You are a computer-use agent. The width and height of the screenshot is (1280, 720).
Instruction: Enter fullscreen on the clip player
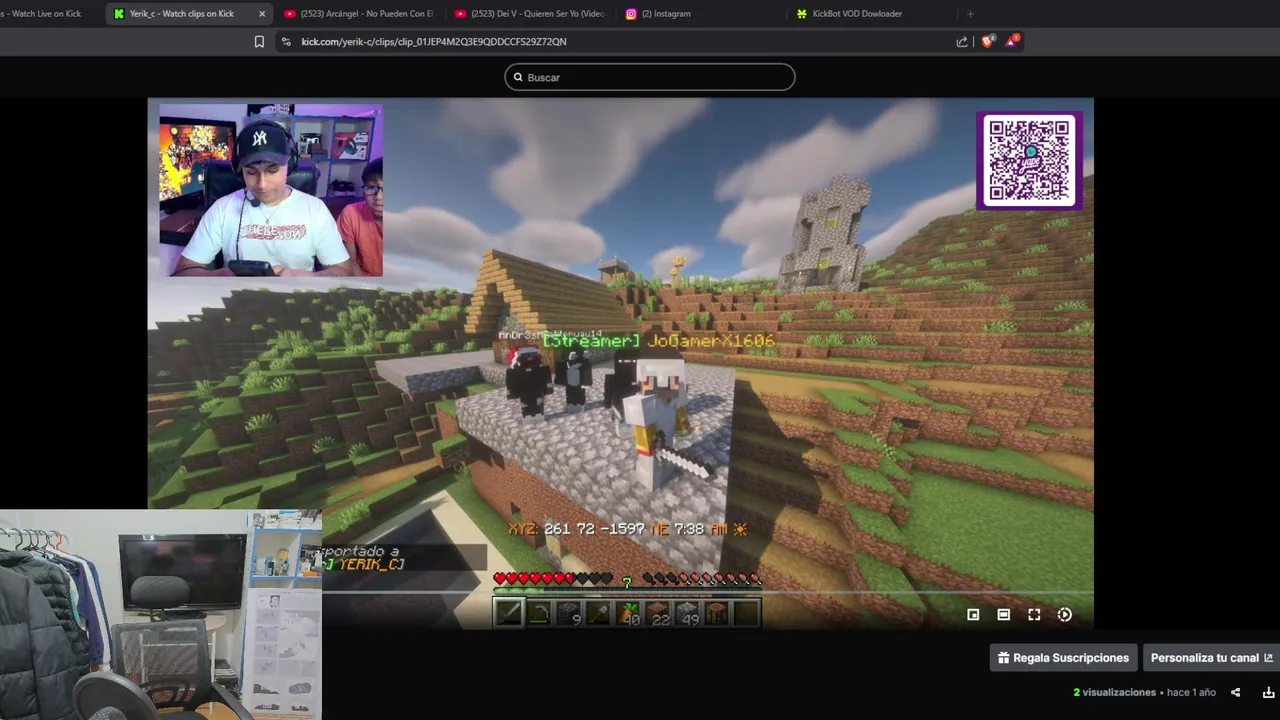tap(1034, 615)
